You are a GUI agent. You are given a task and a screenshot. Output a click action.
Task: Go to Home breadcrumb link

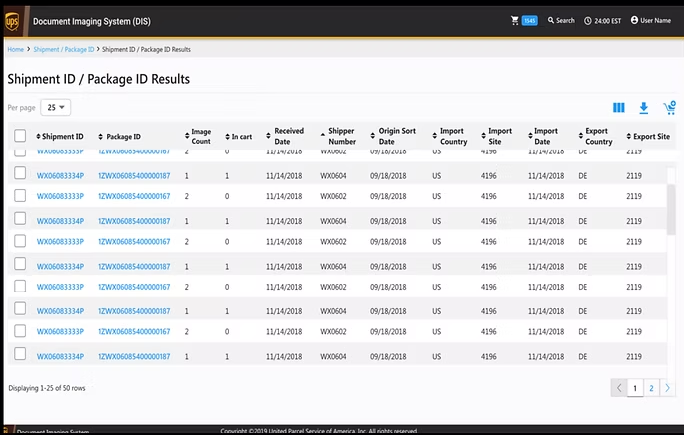coord(15,49)
